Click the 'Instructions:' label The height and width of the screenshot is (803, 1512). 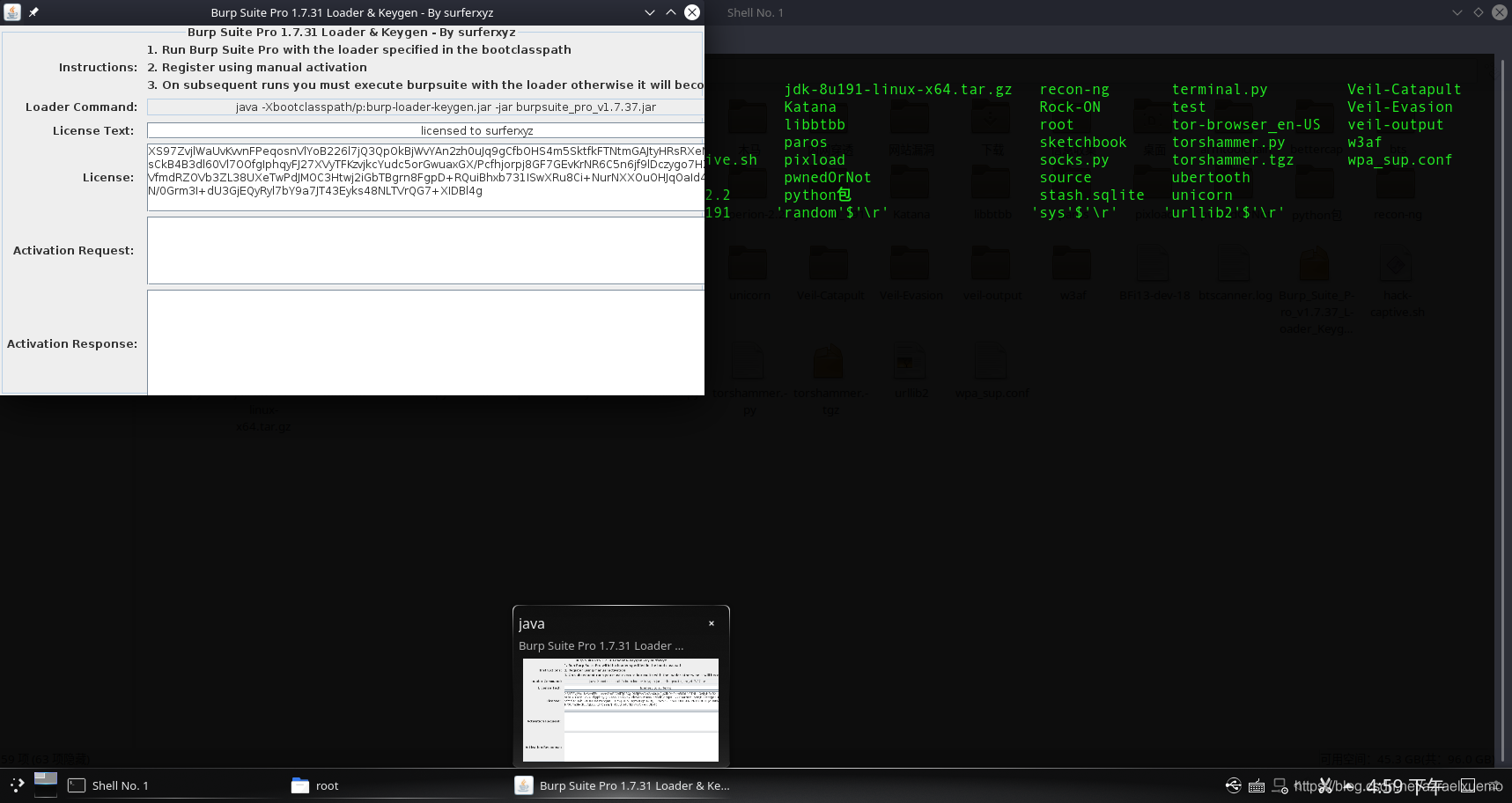click(98, 67)
